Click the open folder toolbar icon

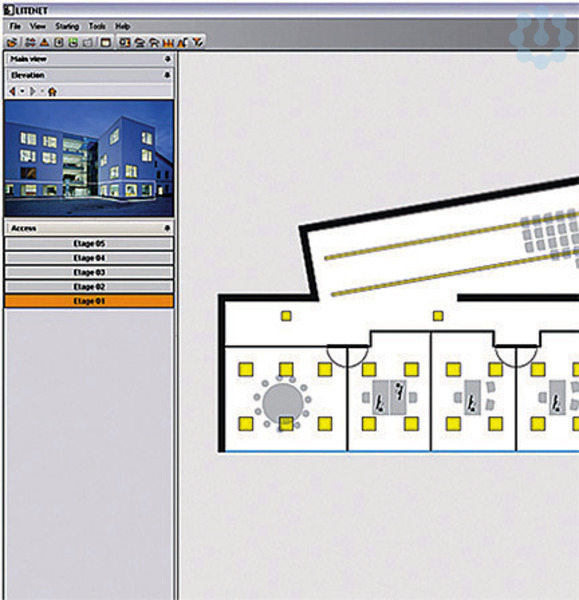12,42
